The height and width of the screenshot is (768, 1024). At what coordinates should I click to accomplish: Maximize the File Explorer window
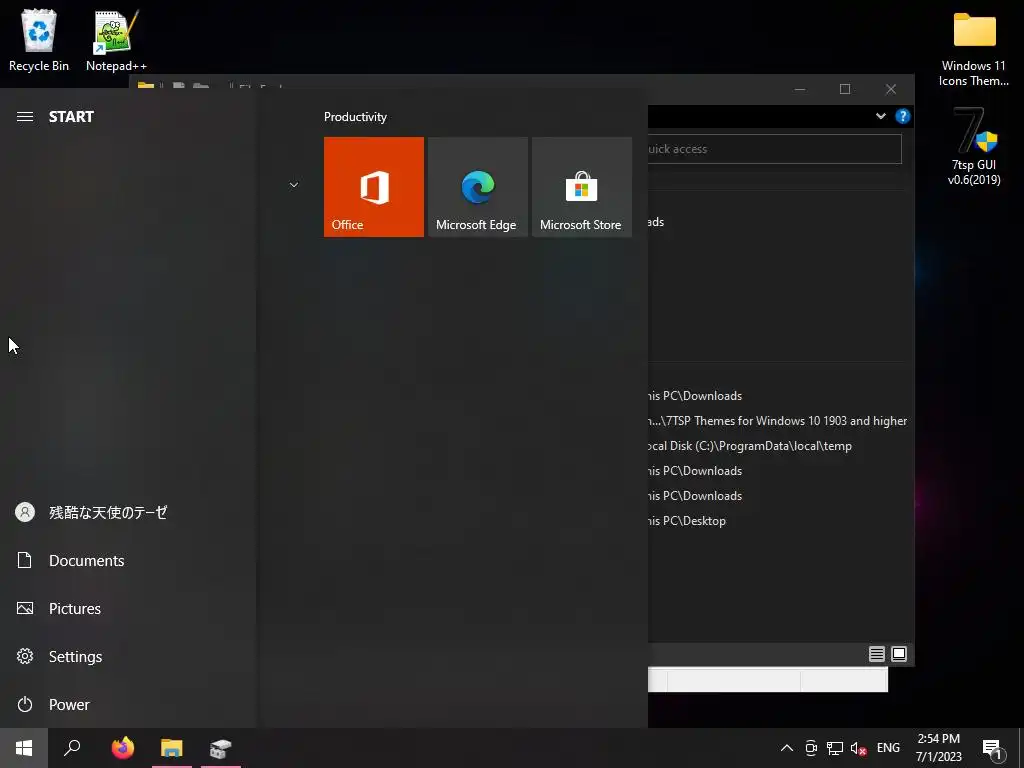pos(845,89)
